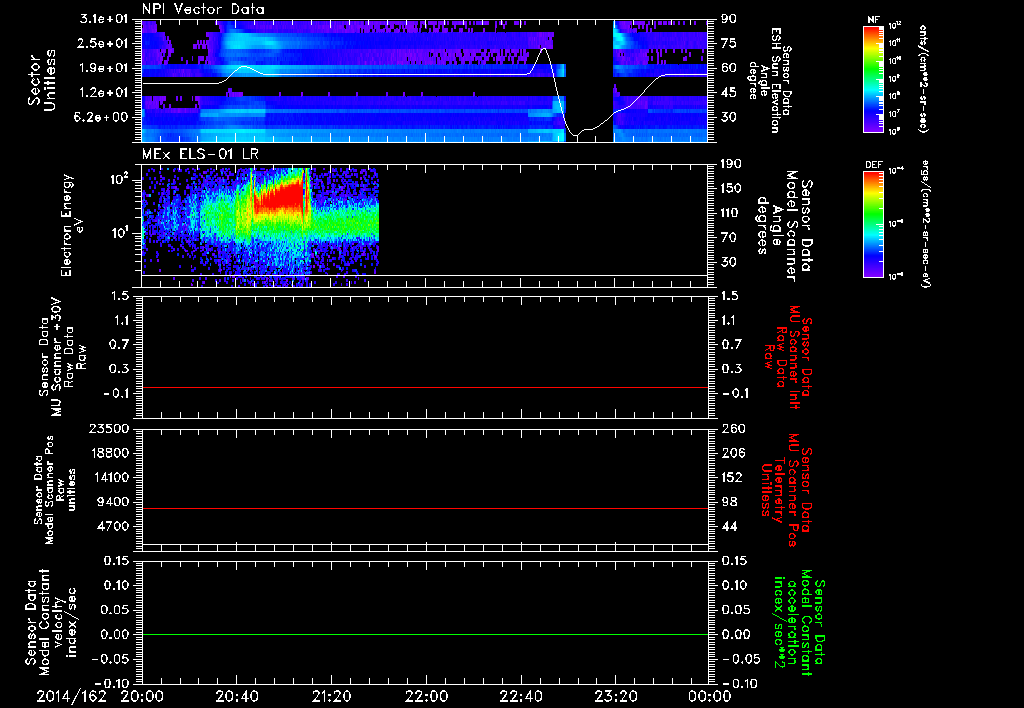Viewport: 1024px width, 708px height.
Task: Pick the 00:00 time tick label
Action: [710, 696]
